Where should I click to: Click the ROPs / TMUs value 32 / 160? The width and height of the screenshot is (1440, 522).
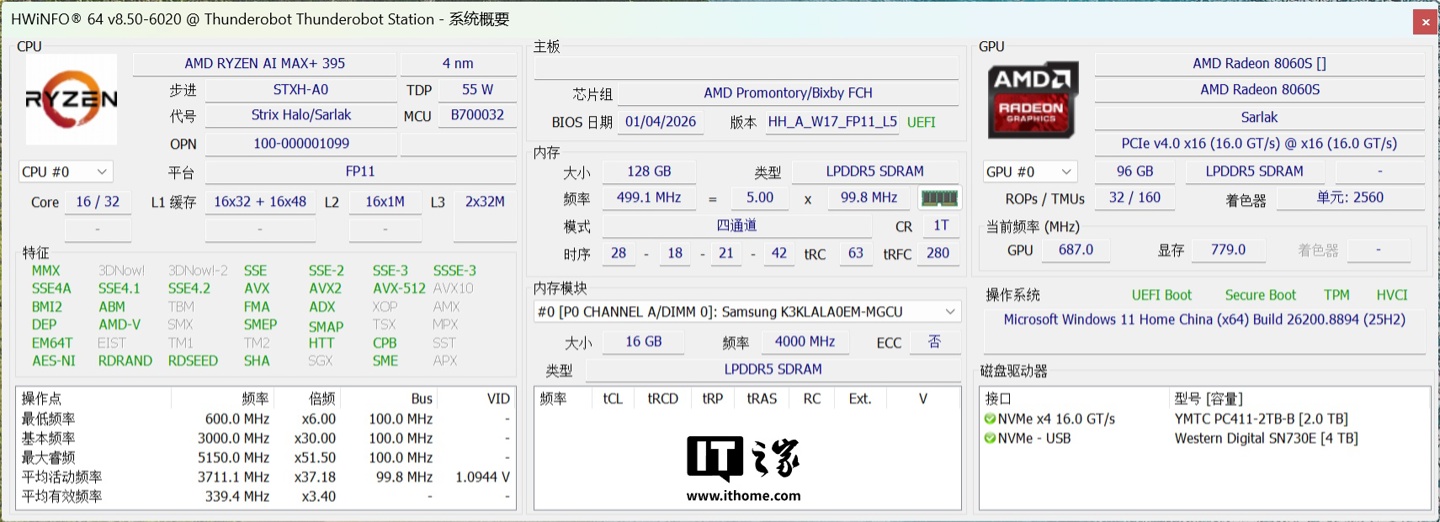[x=1135, y=198]
